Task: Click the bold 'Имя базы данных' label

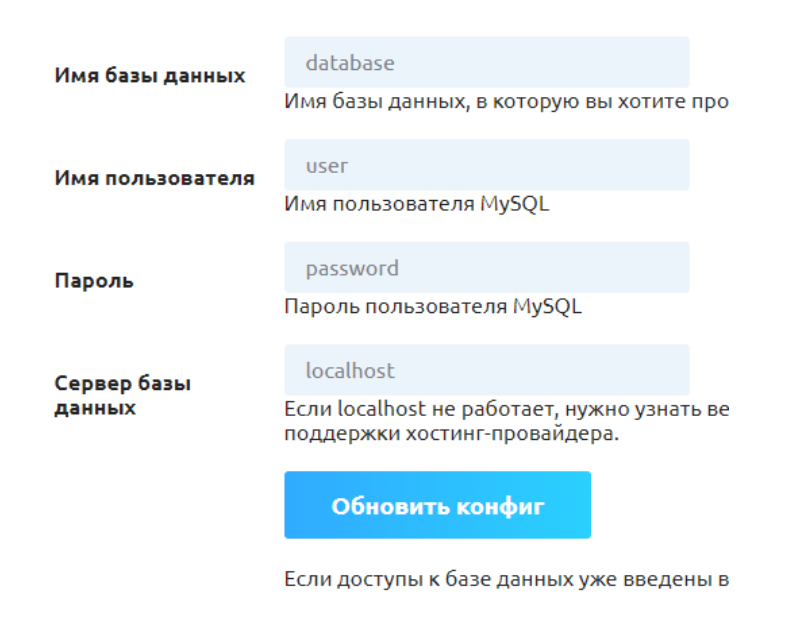Action: tap(149, 76)
